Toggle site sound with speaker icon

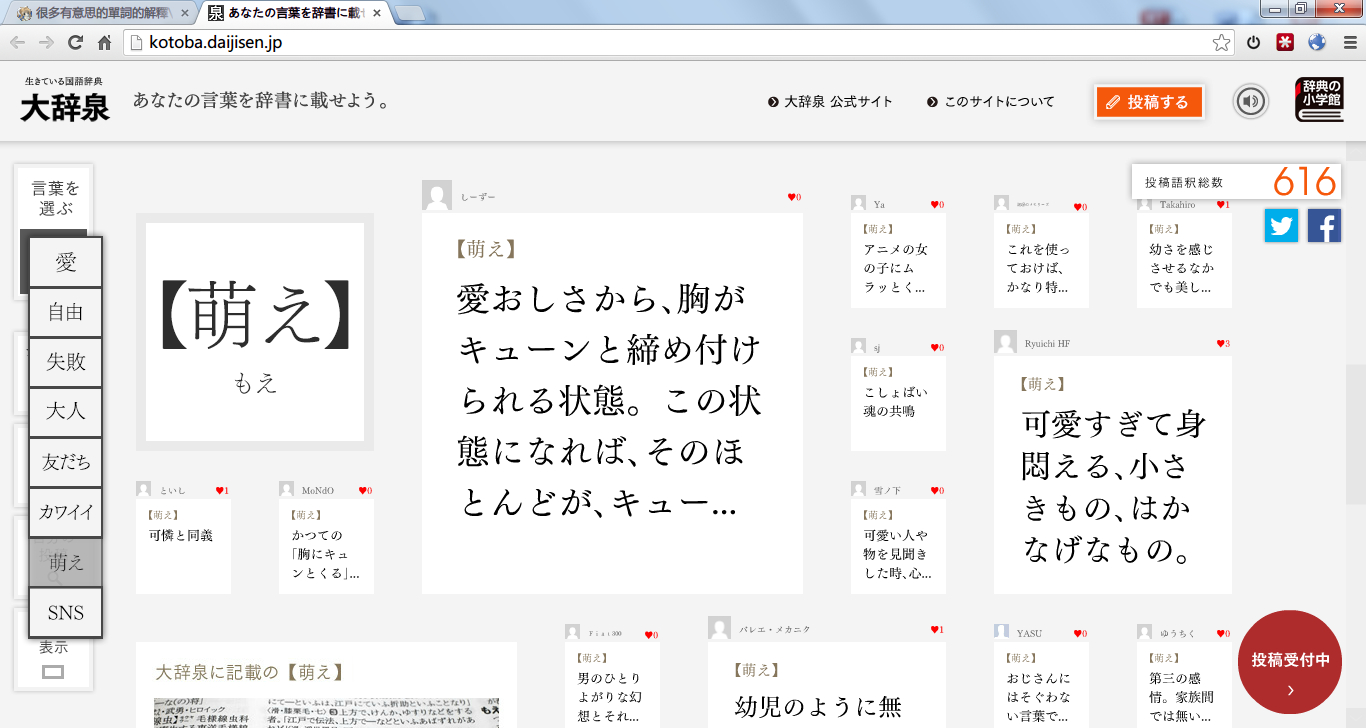pos(1250,102)
